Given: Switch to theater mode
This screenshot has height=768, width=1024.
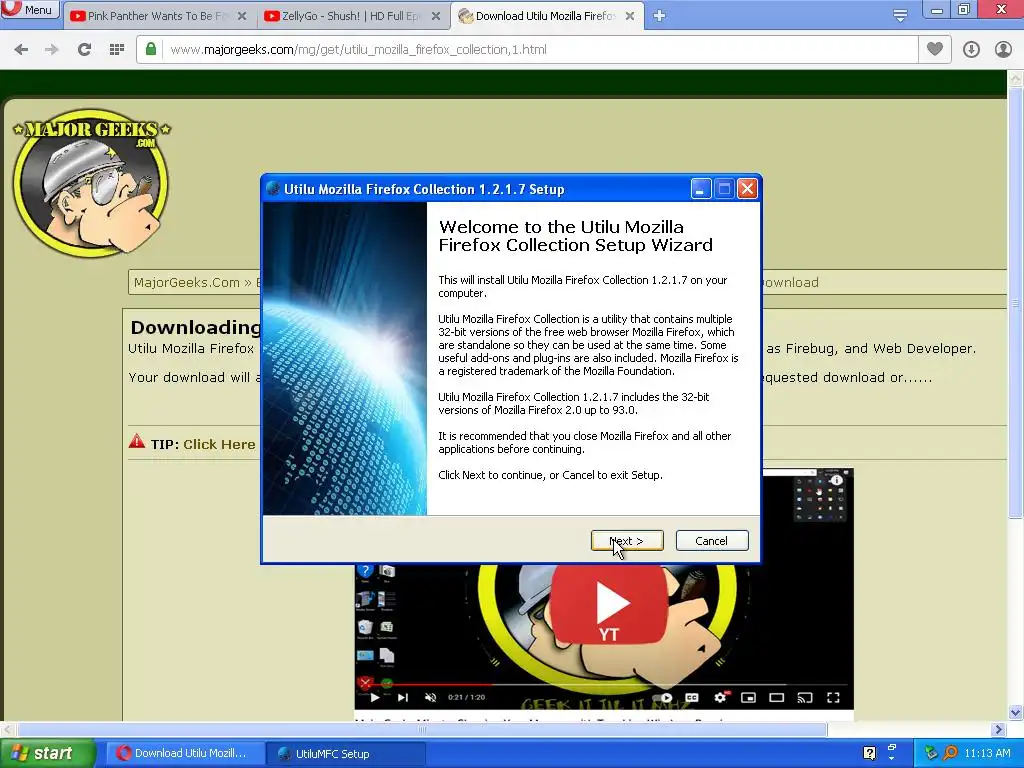Looking at the screenshot, I should coord(776,697).
